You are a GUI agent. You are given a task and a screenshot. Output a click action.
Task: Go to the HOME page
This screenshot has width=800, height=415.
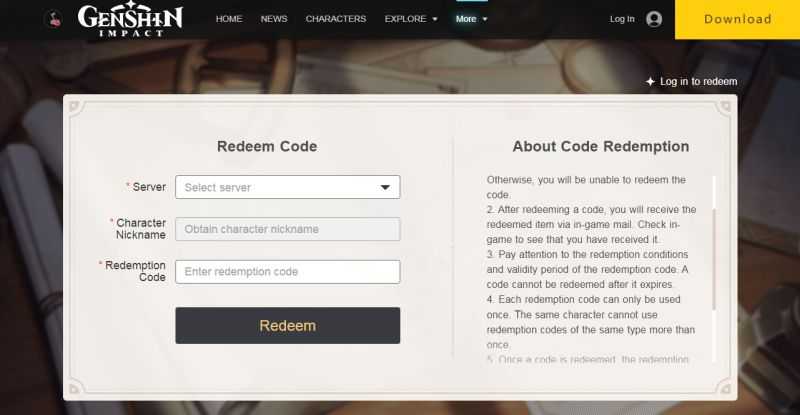(229, 19)
